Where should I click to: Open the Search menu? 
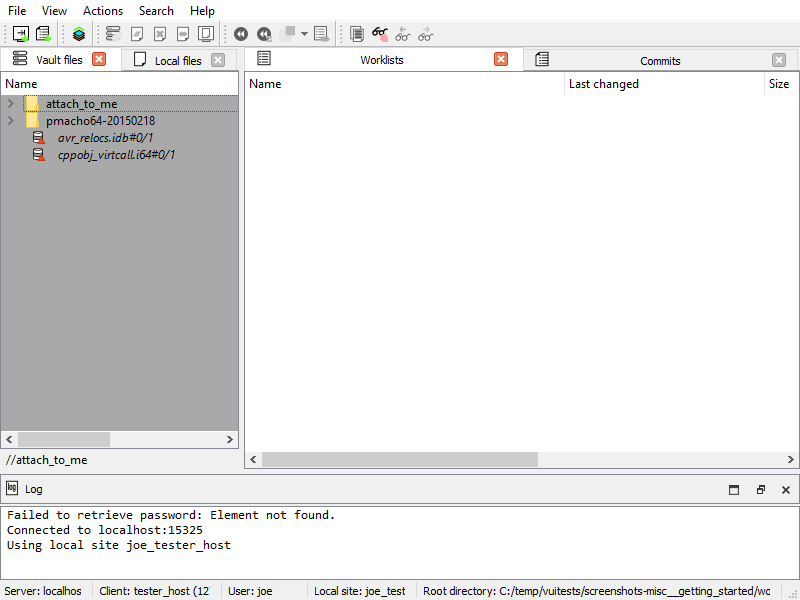pos(156,11)
